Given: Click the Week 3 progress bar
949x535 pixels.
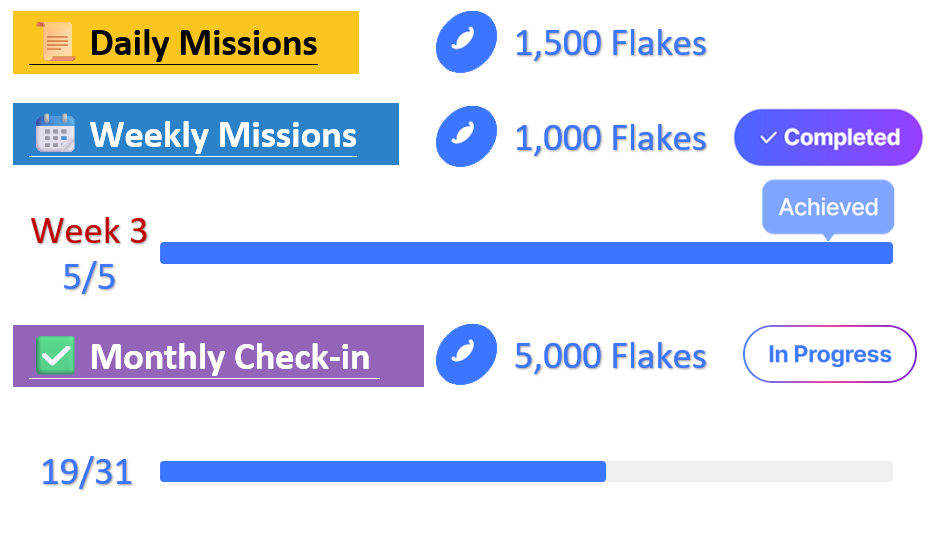Looking at the screenshot, I should pos(526,253).
